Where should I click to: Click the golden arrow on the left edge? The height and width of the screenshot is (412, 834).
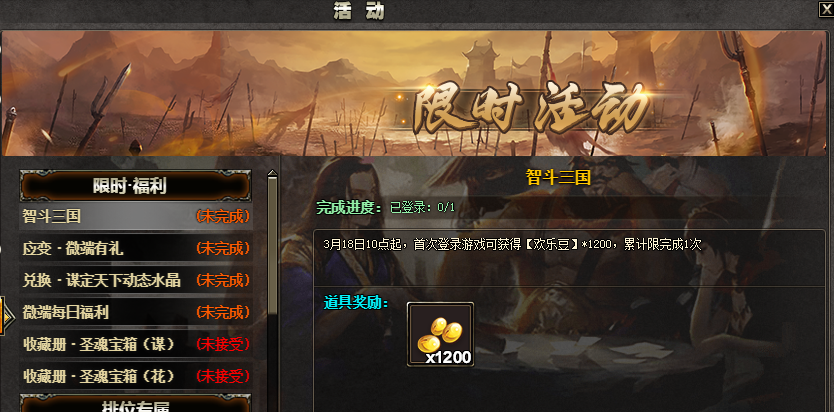6,315
